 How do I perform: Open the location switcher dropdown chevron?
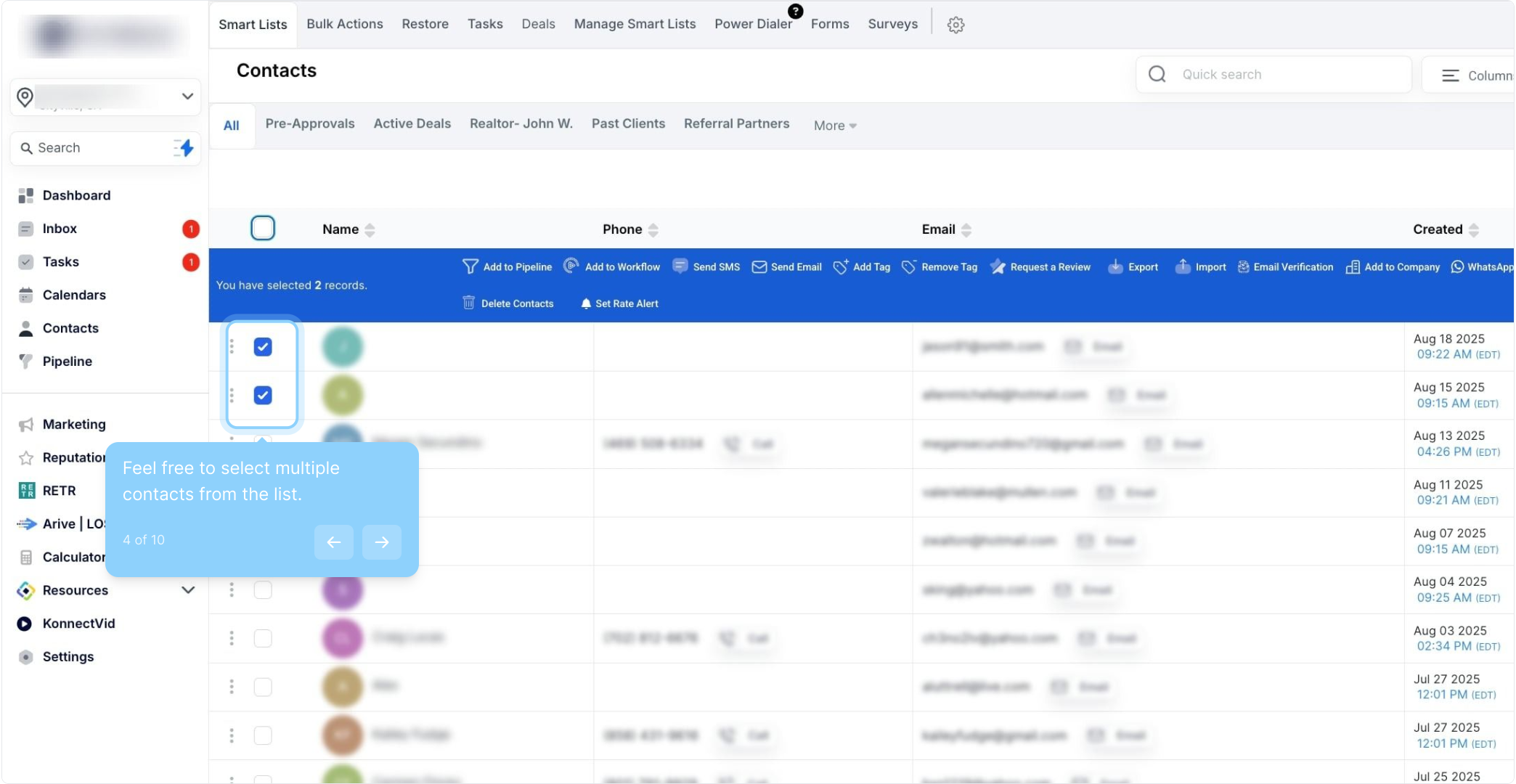187,97
